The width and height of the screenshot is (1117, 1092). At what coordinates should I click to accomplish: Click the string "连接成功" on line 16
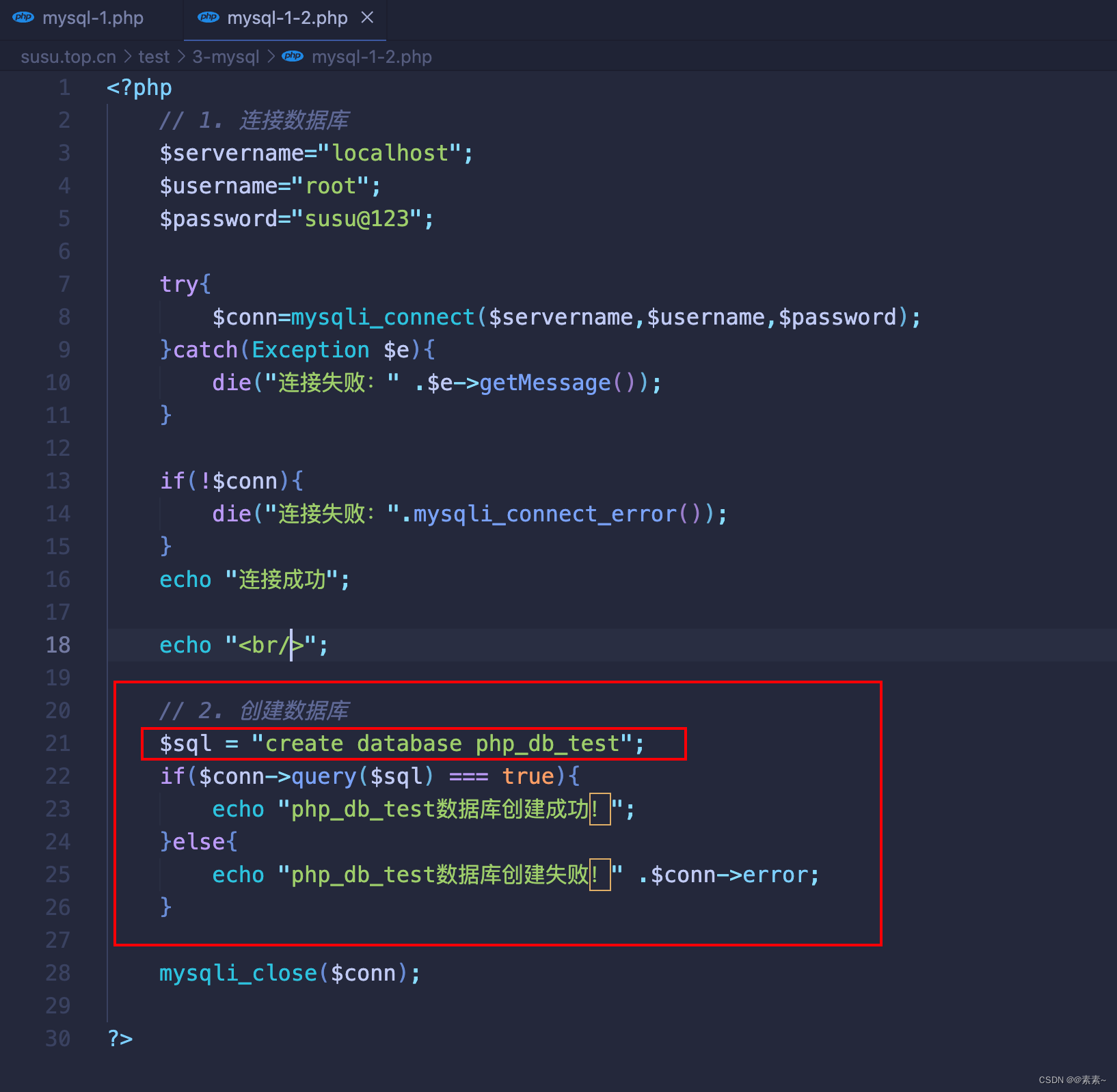(x=282, y=579)
